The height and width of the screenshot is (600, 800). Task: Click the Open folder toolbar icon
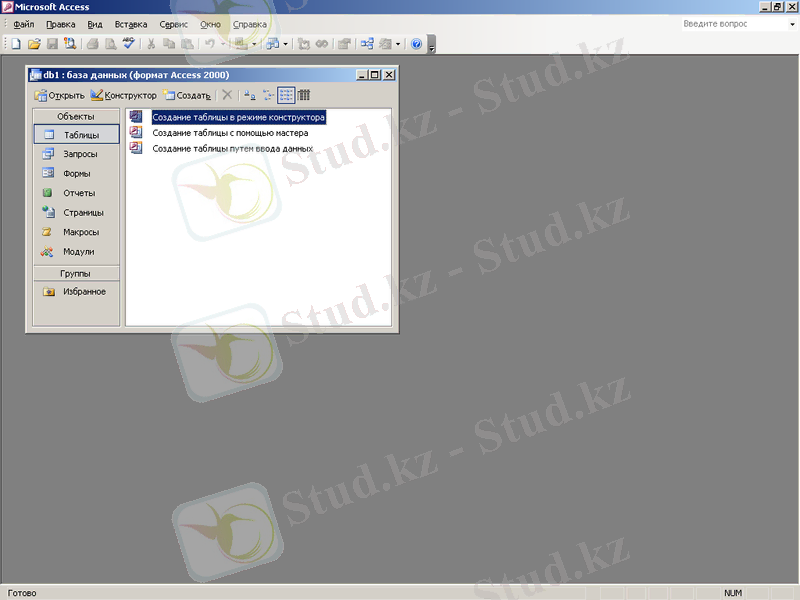[x=34, y=44]
